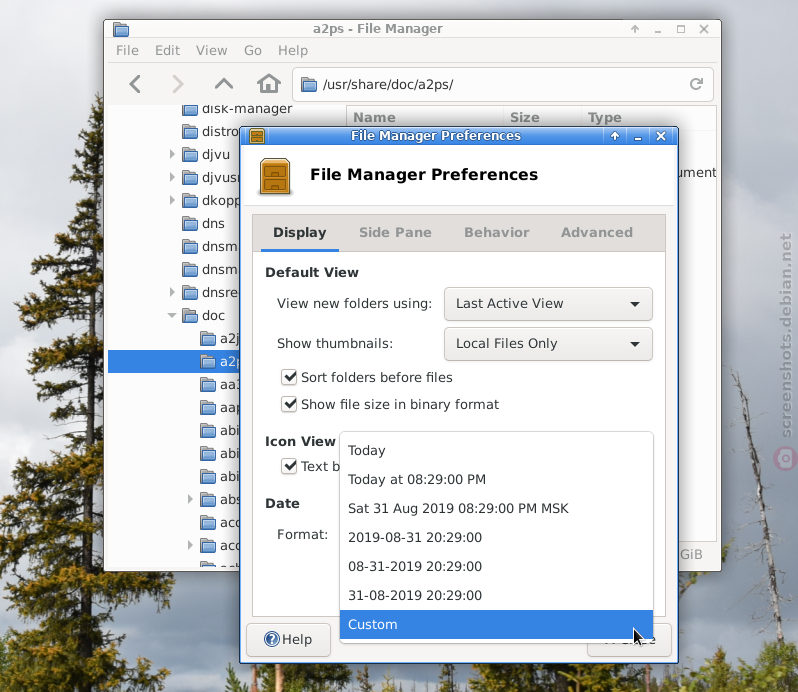
Task: Select 31-08-2019 20:29:00 date format
Action: [x=496, y=596]
